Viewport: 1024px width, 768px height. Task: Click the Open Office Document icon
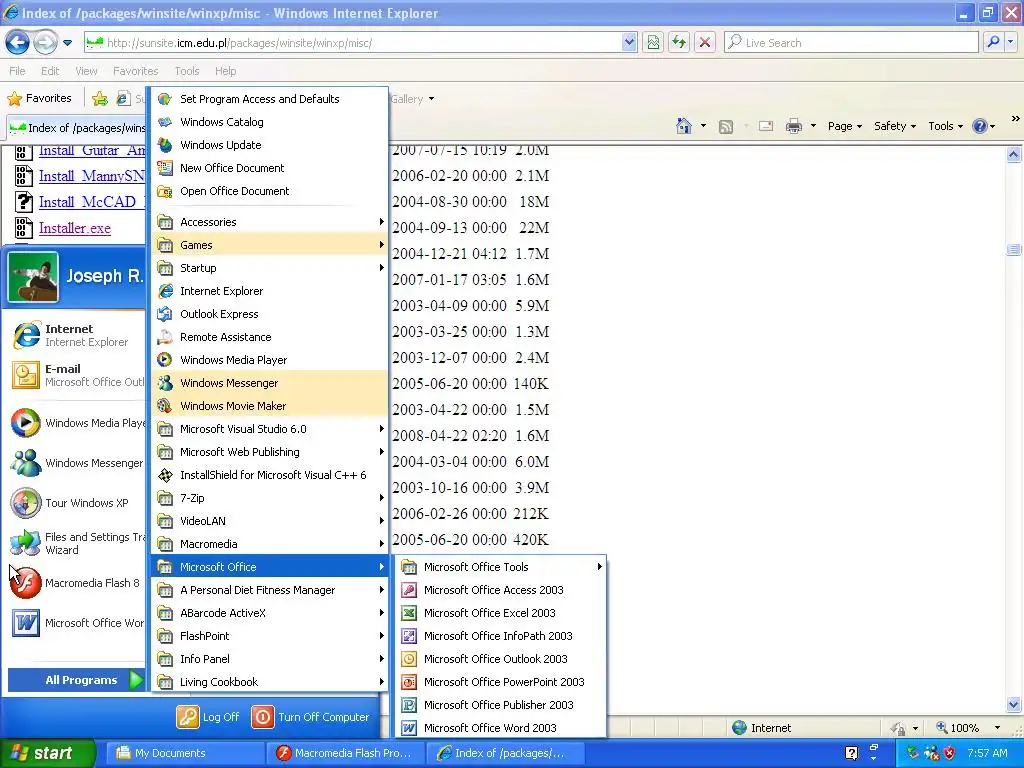tap(165, 191)
